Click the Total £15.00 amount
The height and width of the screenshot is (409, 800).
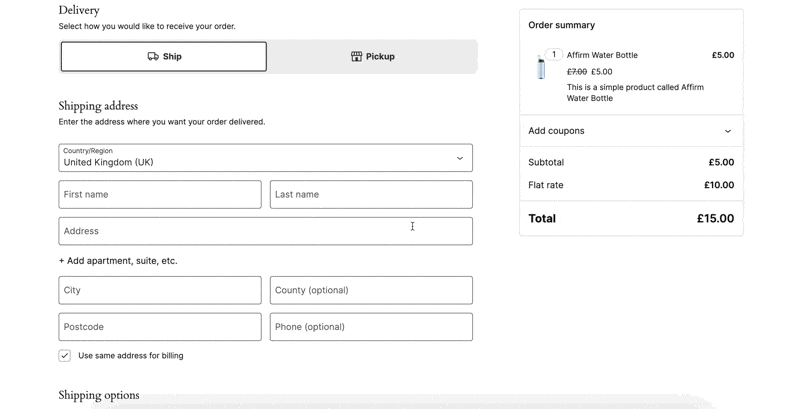(x=715, y=218)
